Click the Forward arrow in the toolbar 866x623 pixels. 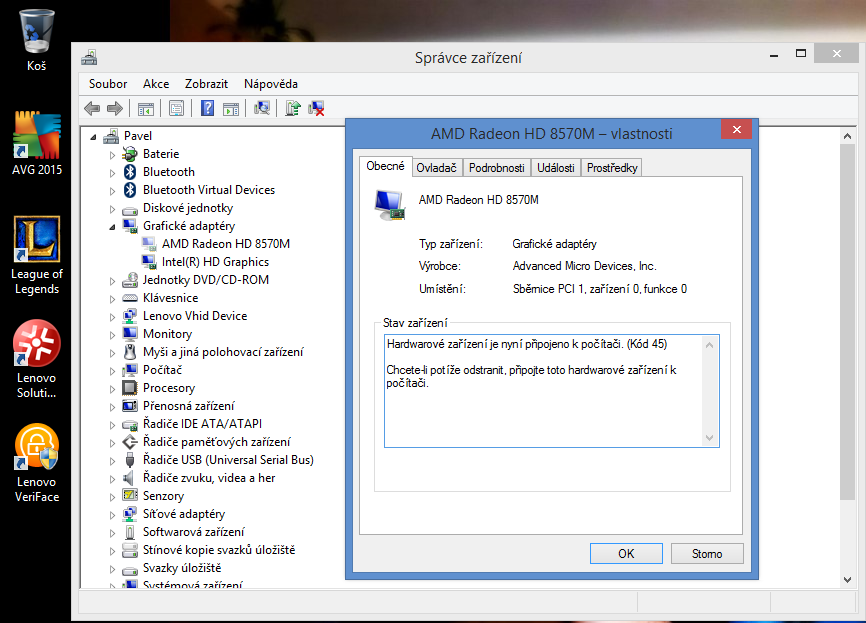pyautogui.click(x=115, y=108)
